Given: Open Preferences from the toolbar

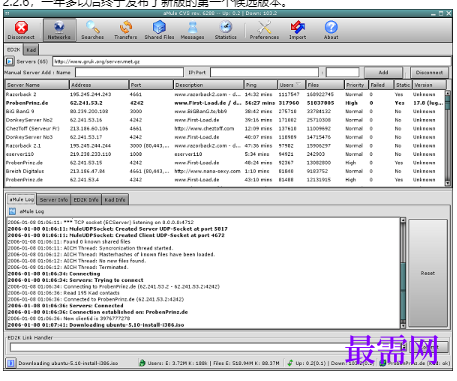Looking at the screenshot, I should [x=264, y=30].
